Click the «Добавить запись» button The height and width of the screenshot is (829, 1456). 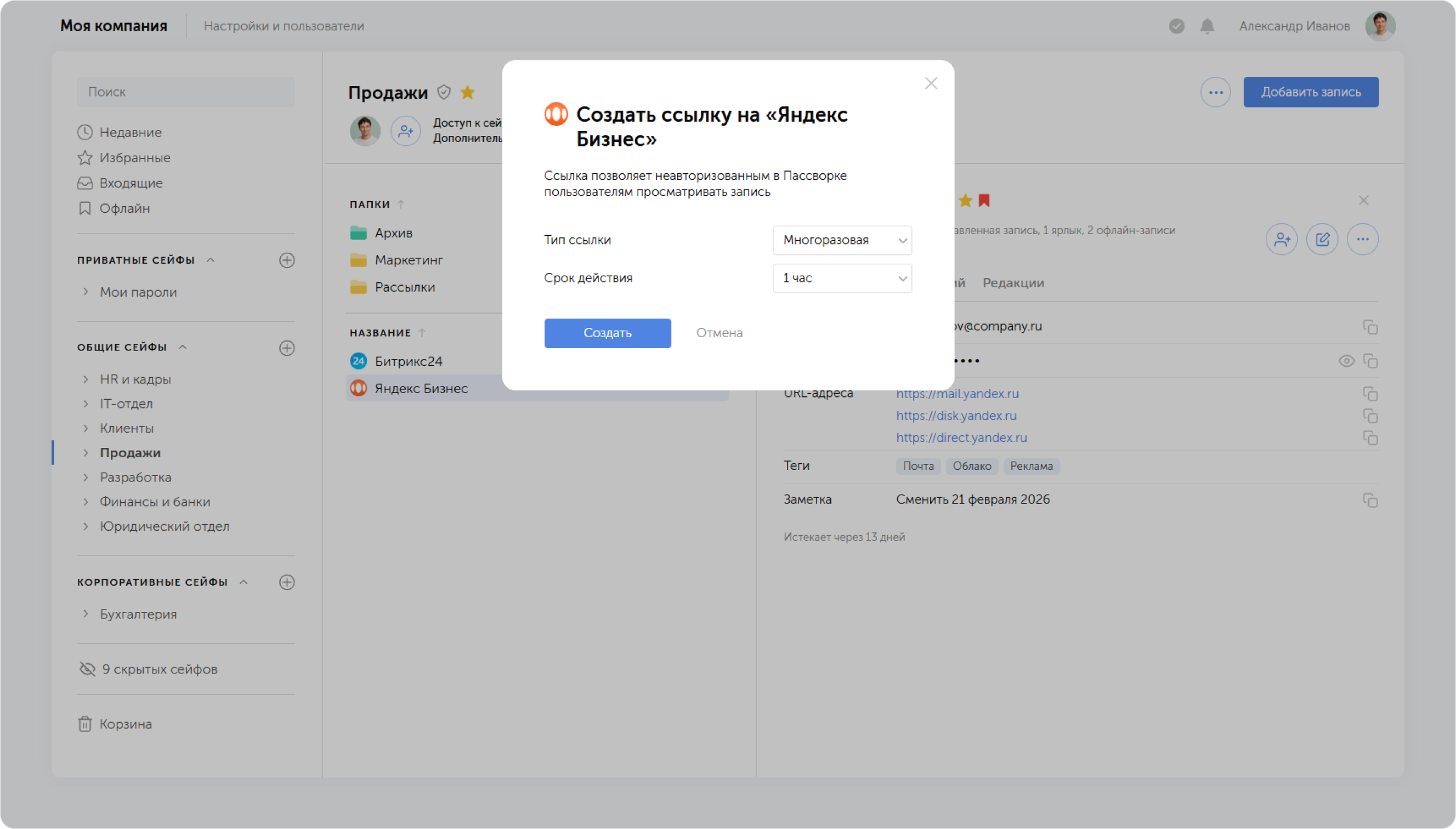coord(1310,92)
